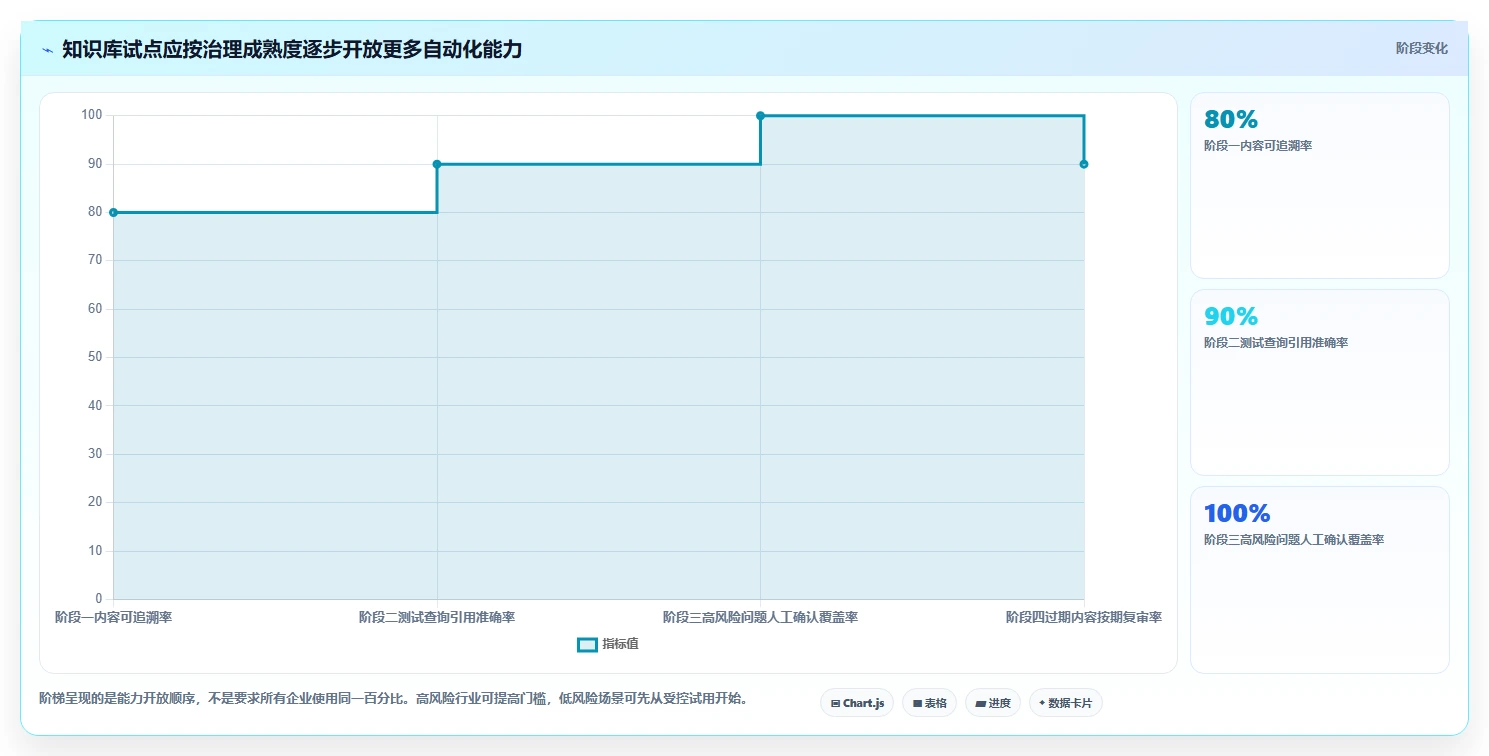The height and width of the screenshot is (756, 1489).
Task: Click the 90% value text
Action: tap(1231, 316)
